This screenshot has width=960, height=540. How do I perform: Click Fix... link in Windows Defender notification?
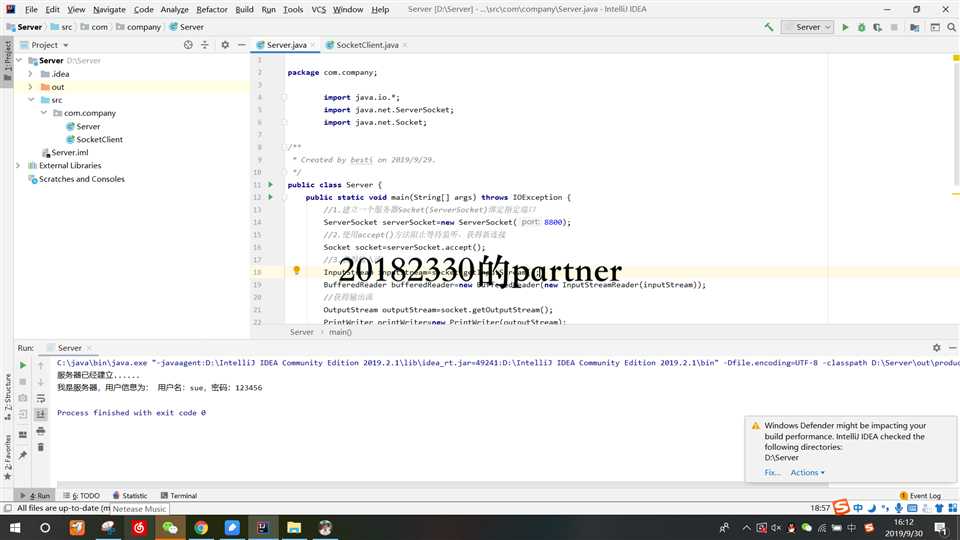(772, 473)
